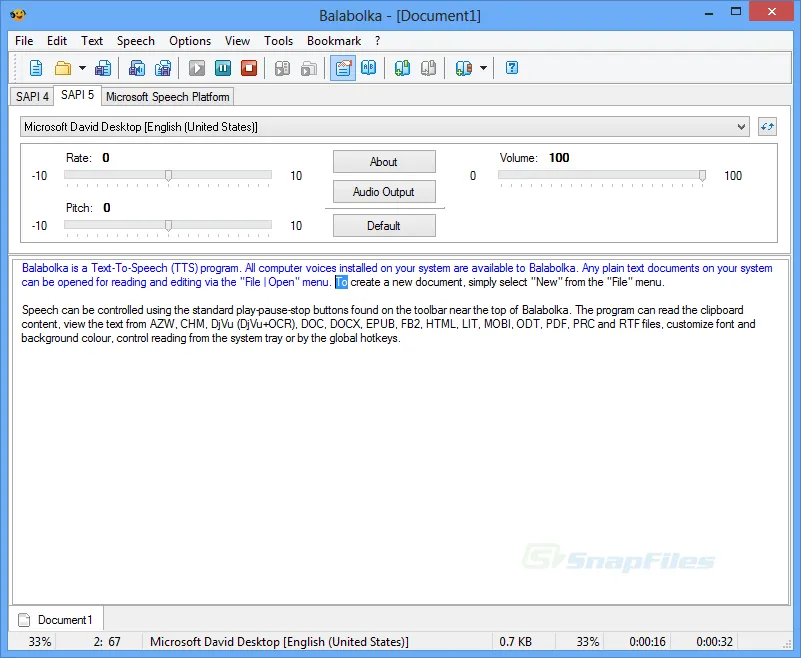Open the voice selection combo box
801x658 pixels.
385,127
